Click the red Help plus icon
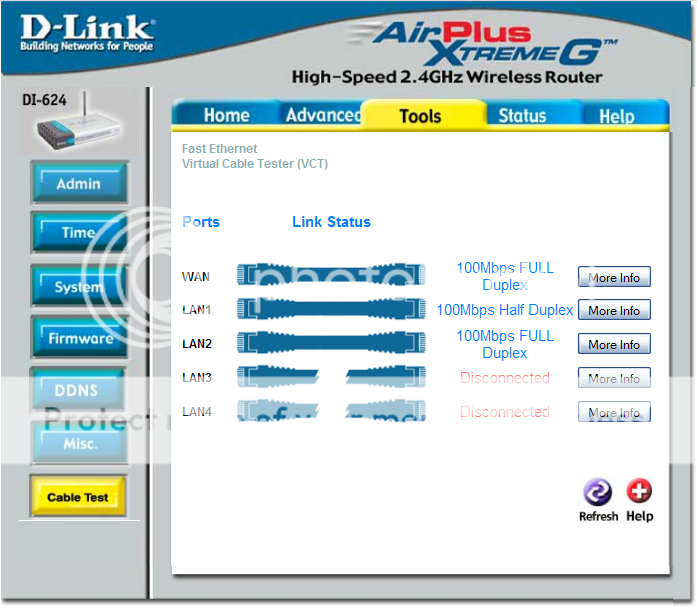 coord(639,491)
